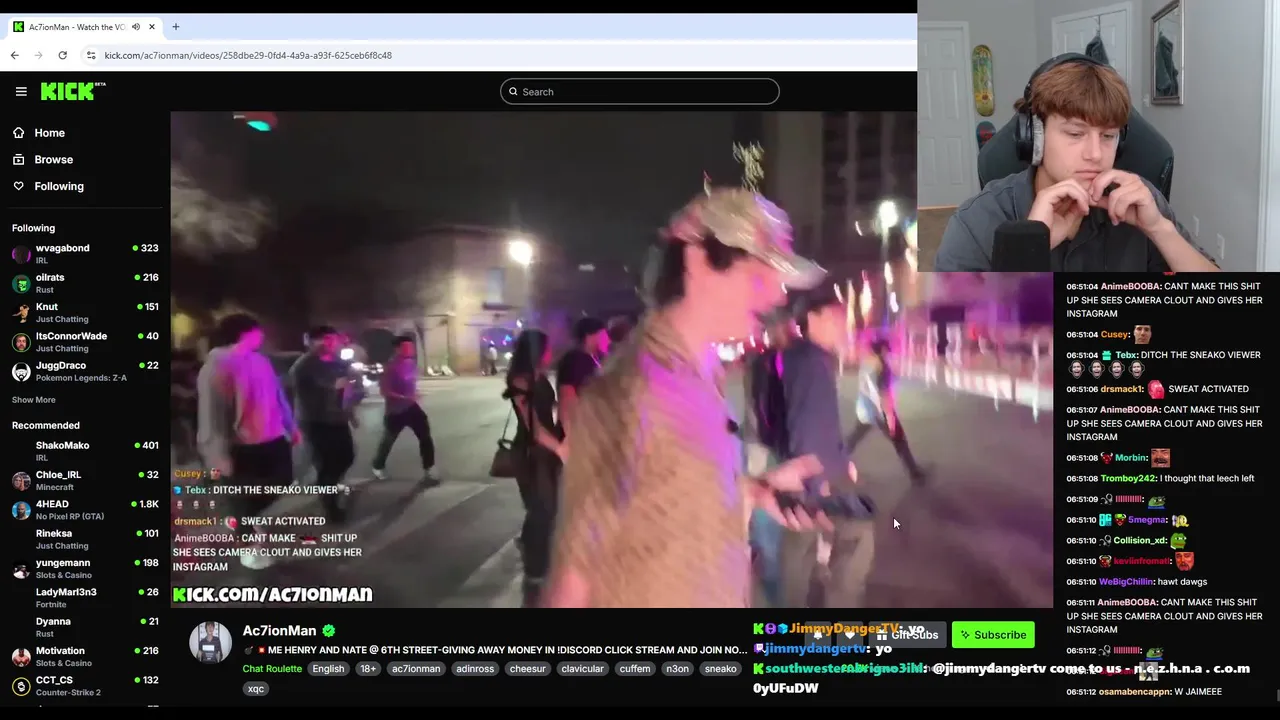Click Smegma username in chat
The width and height of the screenshot is (1280, 720).
click(x=1147, y=521)
